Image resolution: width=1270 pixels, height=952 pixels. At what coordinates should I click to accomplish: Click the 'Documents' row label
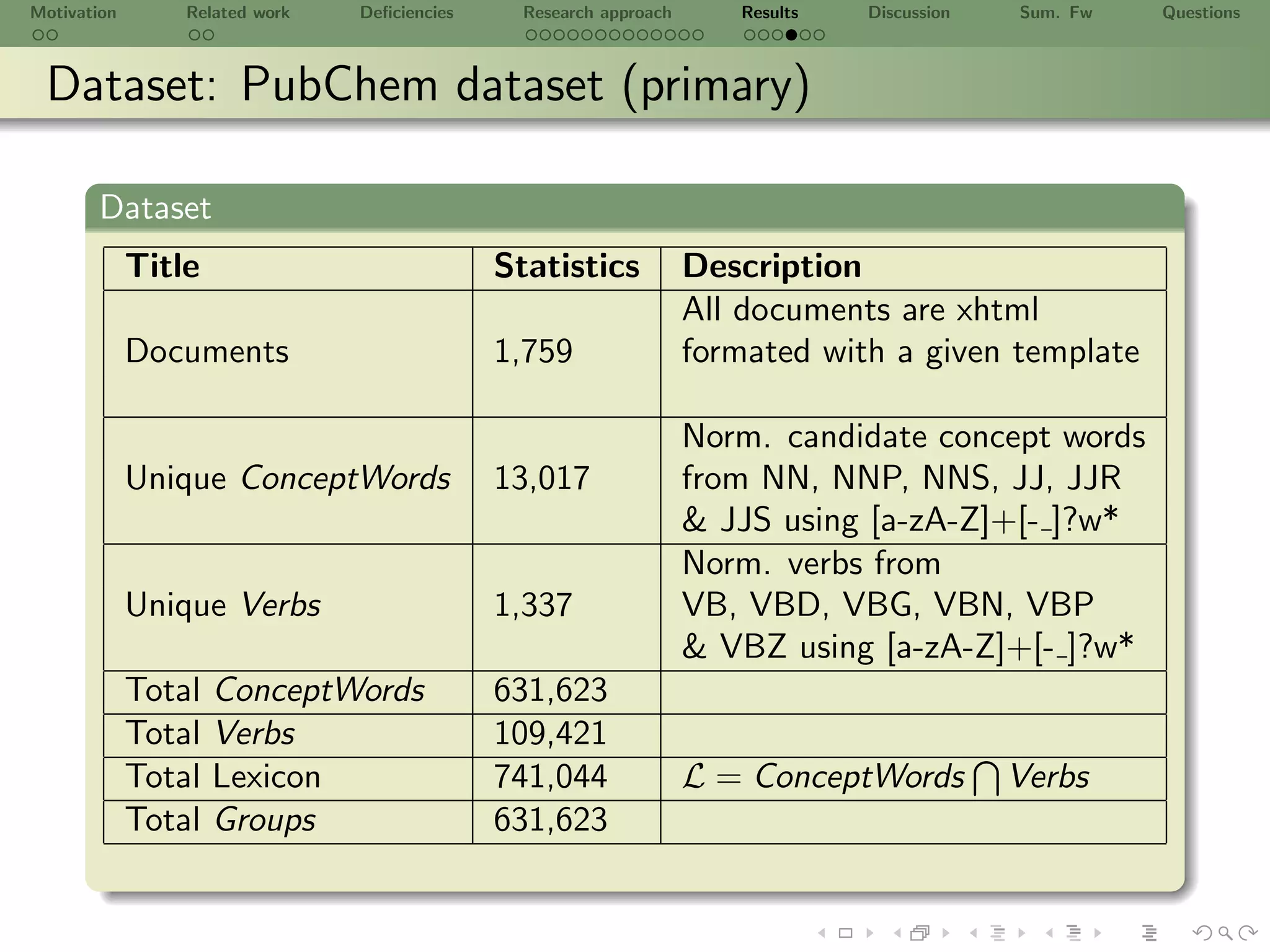(207, 351)
